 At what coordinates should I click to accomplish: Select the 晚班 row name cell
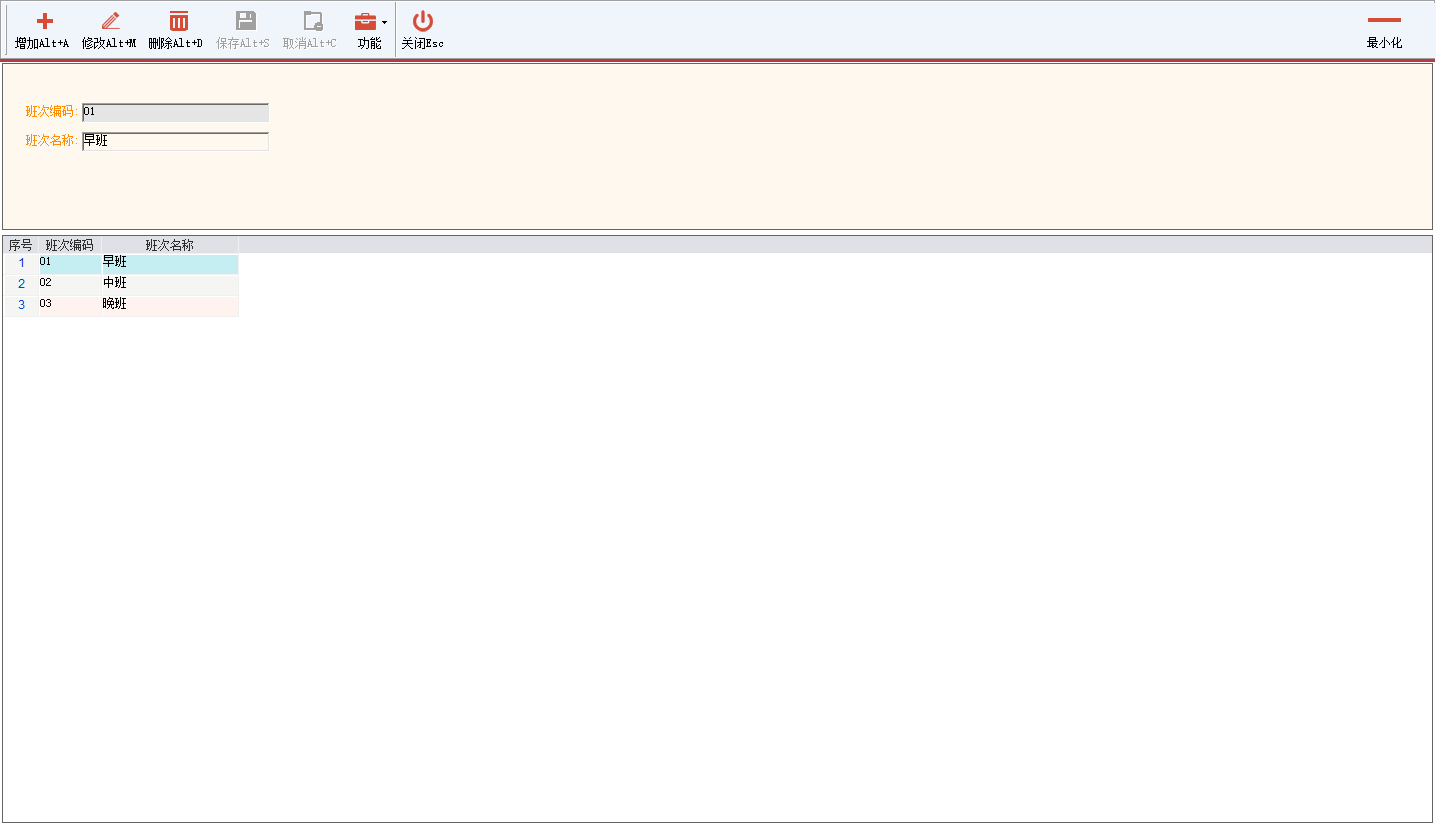click(170, 305)
